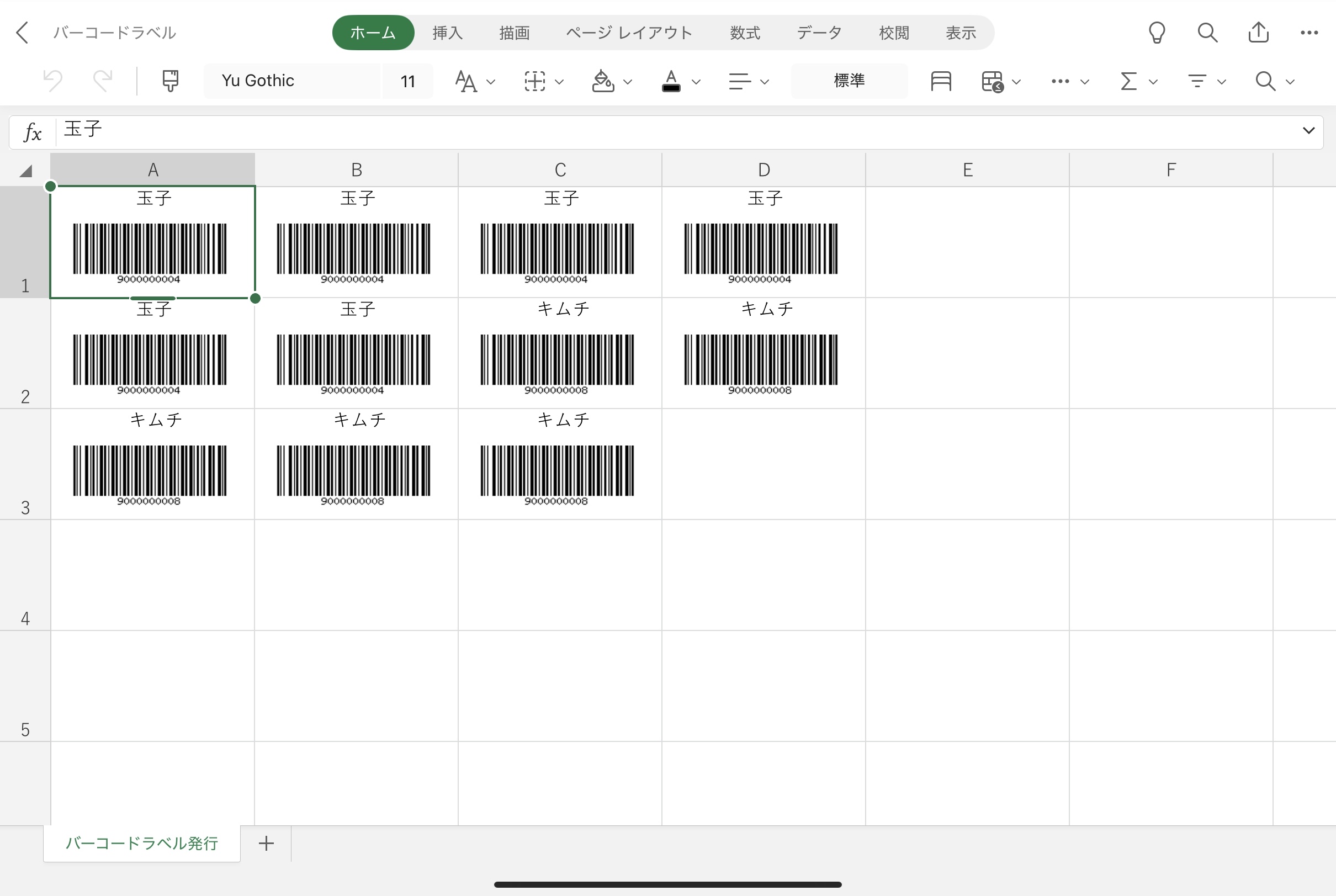Click the AutoSum sigma icon
Image resolution: width=1336 pixels, height=896 pixels.
click(x=1128, y=81)
